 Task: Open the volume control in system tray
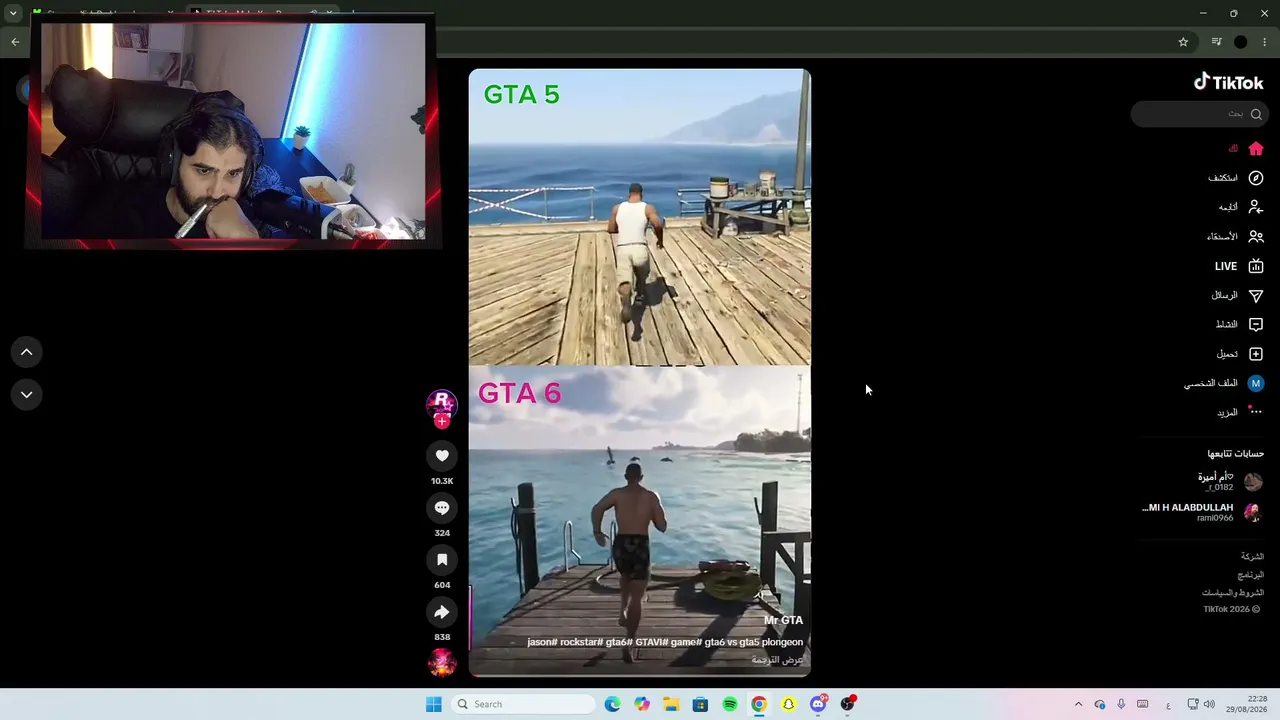tap(1209, 704)
